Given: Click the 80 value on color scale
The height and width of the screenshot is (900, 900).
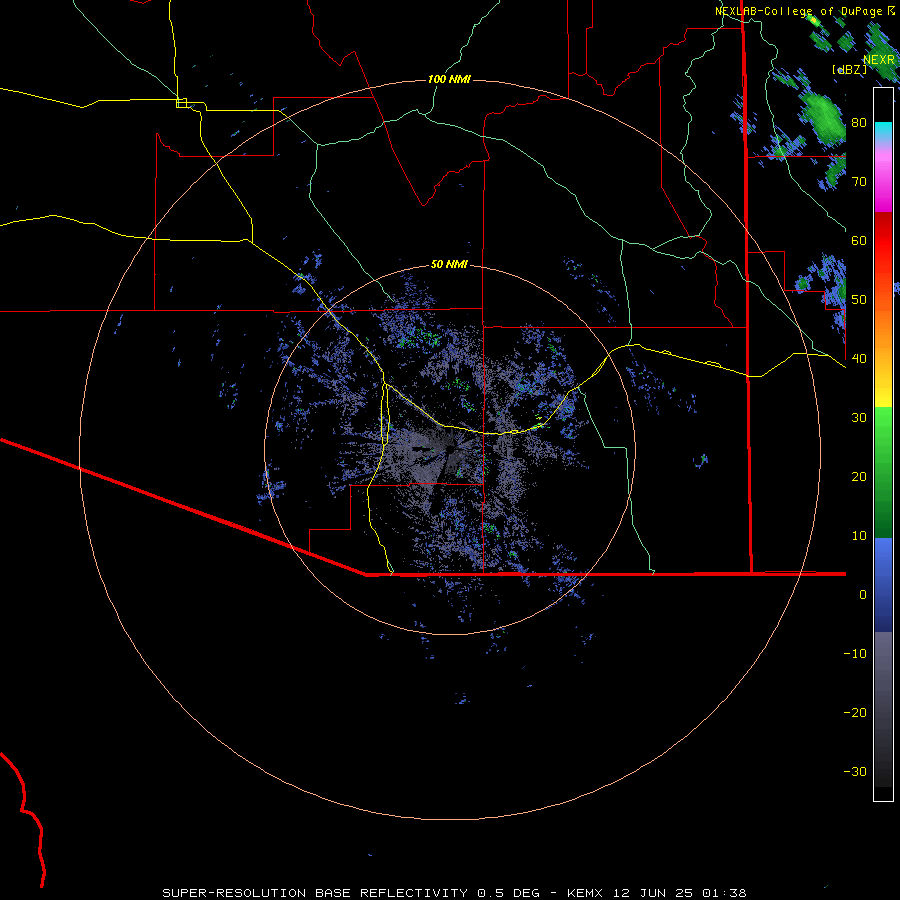Looking at the screenshot, I should (859, 123).
